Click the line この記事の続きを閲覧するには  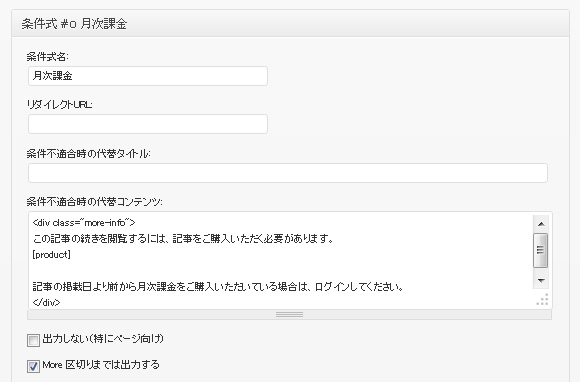pos(183,239)
